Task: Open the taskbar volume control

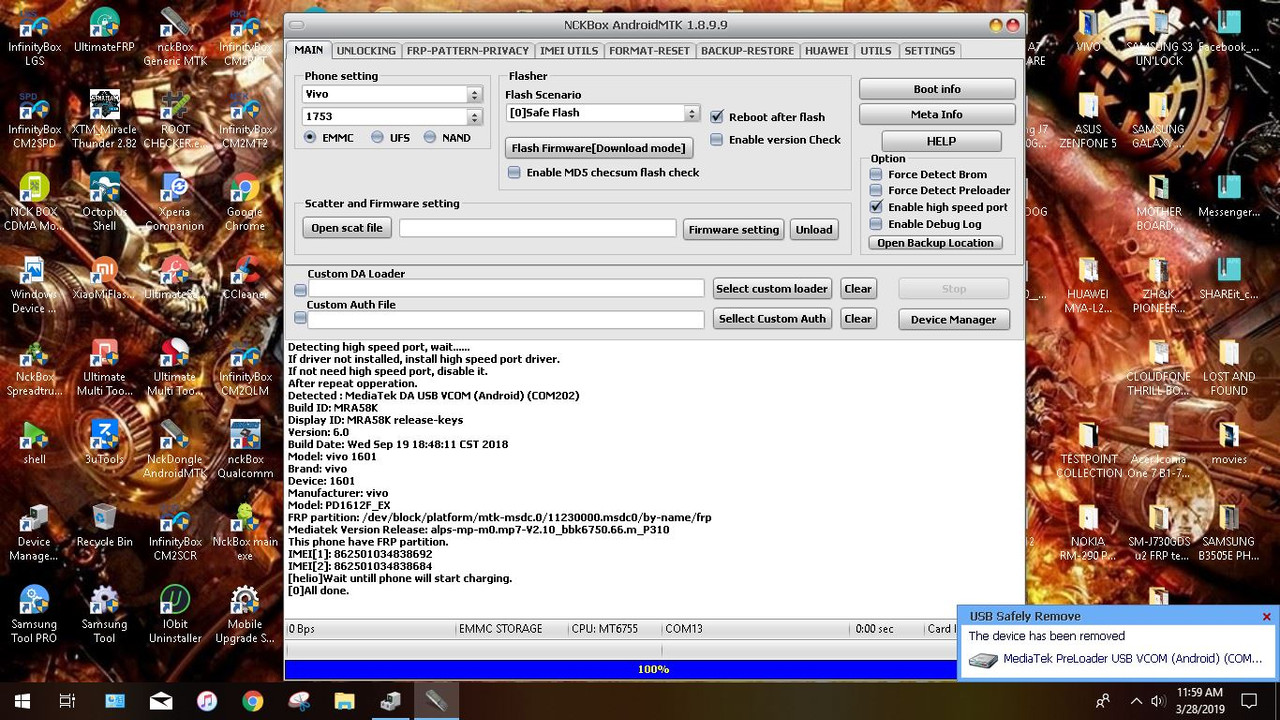Action: pos(1159,701)
